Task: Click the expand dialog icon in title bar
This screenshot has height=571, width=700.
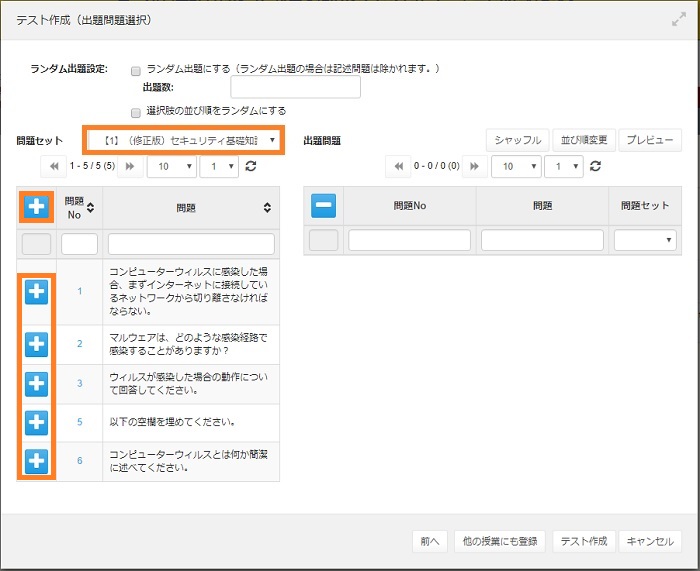Action: click(x=679, y=19)
